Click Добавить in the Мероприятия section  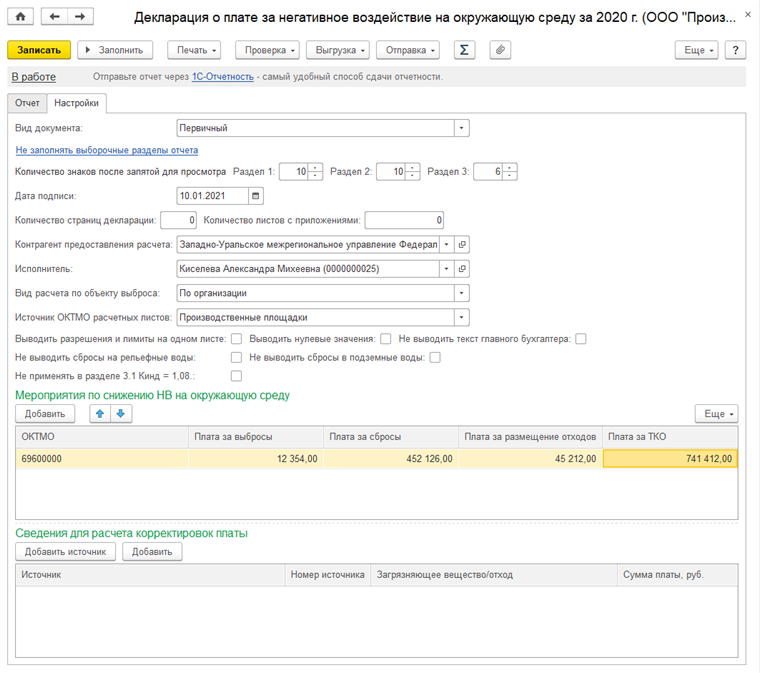click(45, 414)
